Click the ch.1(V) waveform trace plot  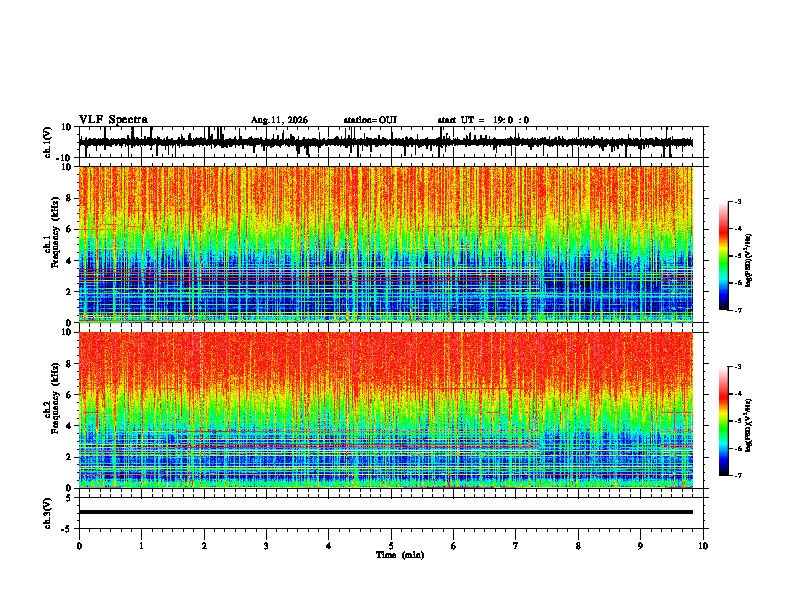click(386, 142)
